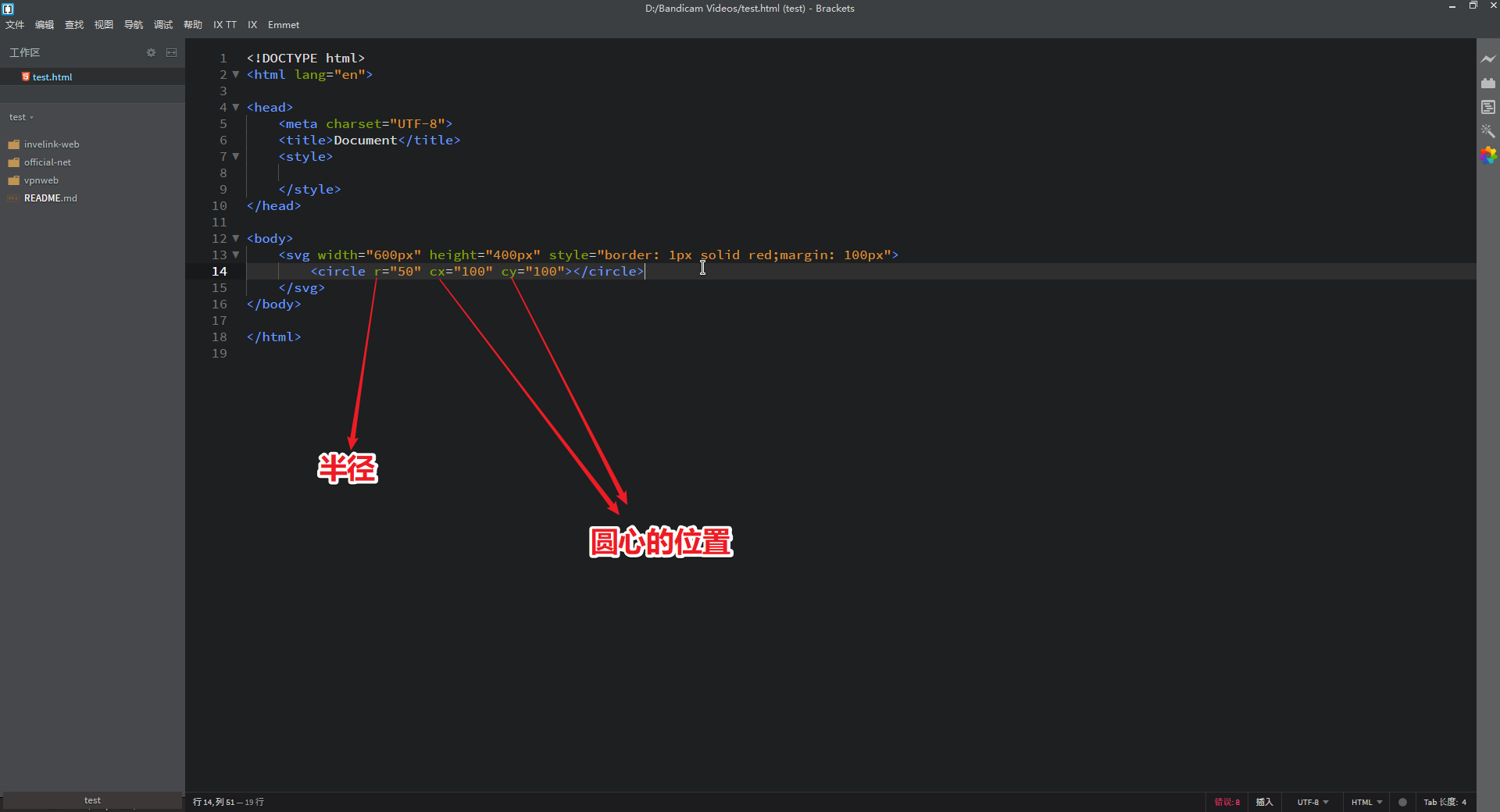Open Live Preview with the lightning bolt icon
The image size is (1500, 812).
coord(1489,59)
